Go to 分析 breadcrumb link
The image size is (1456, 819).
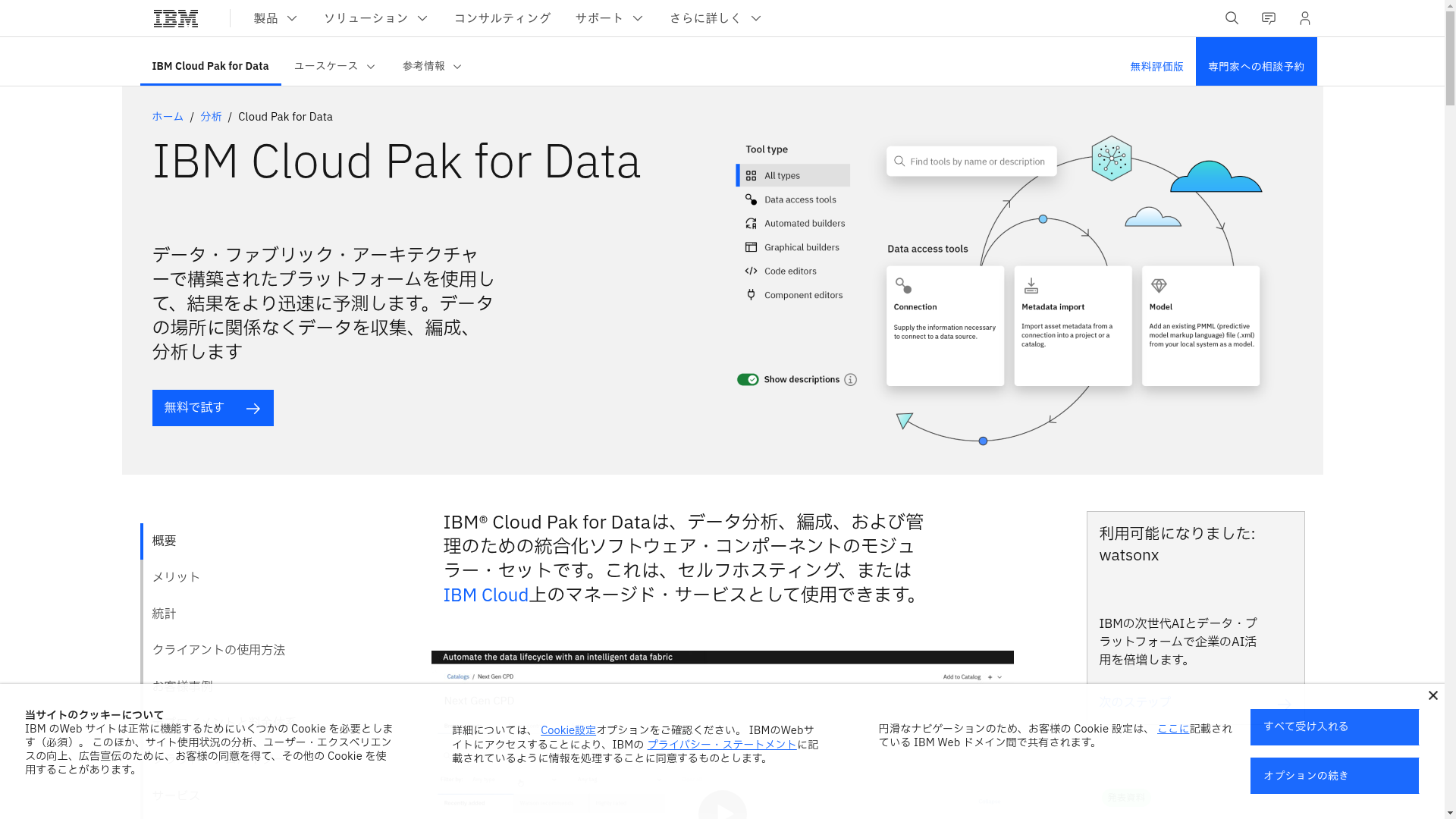(x=211, y=116)
